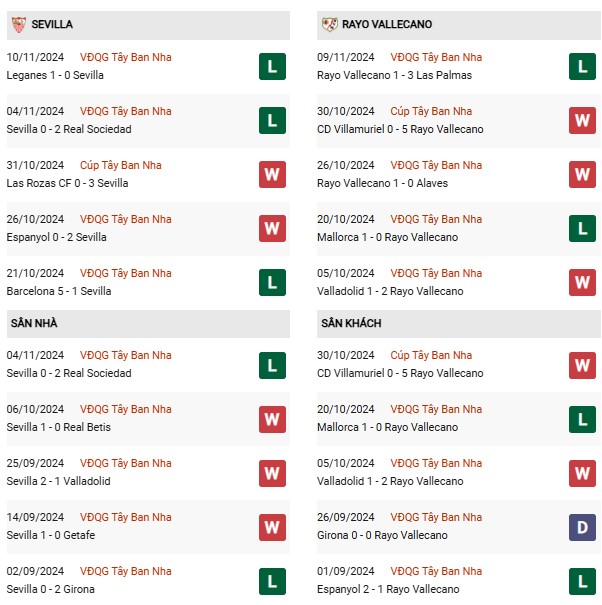The image size is (602, 605).
Task: Click the Rayo Vallecano club crest icon
Action: (x=329, y=24)
